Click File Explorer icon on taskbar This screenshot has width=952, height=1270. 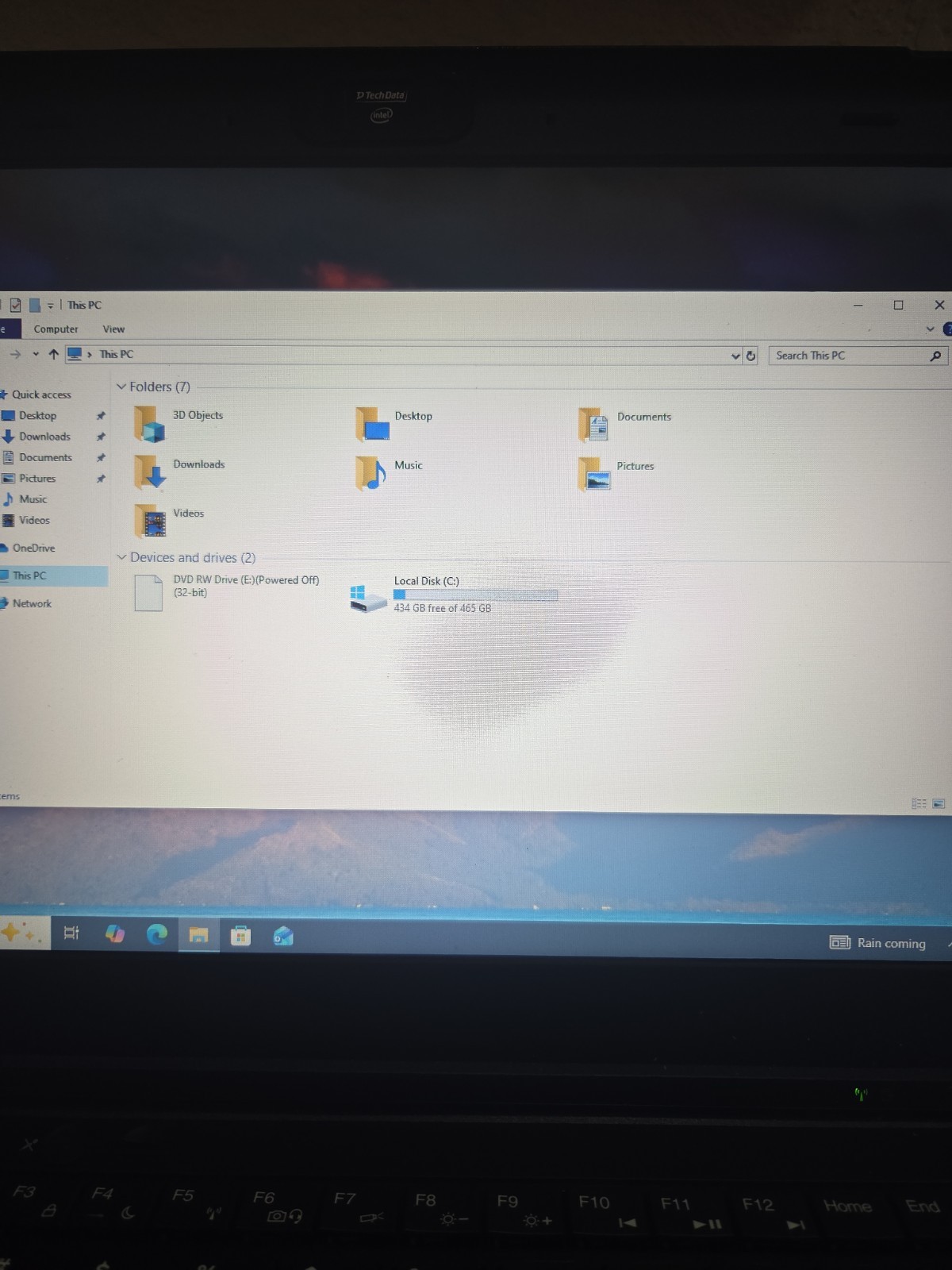tap(198, 936)
